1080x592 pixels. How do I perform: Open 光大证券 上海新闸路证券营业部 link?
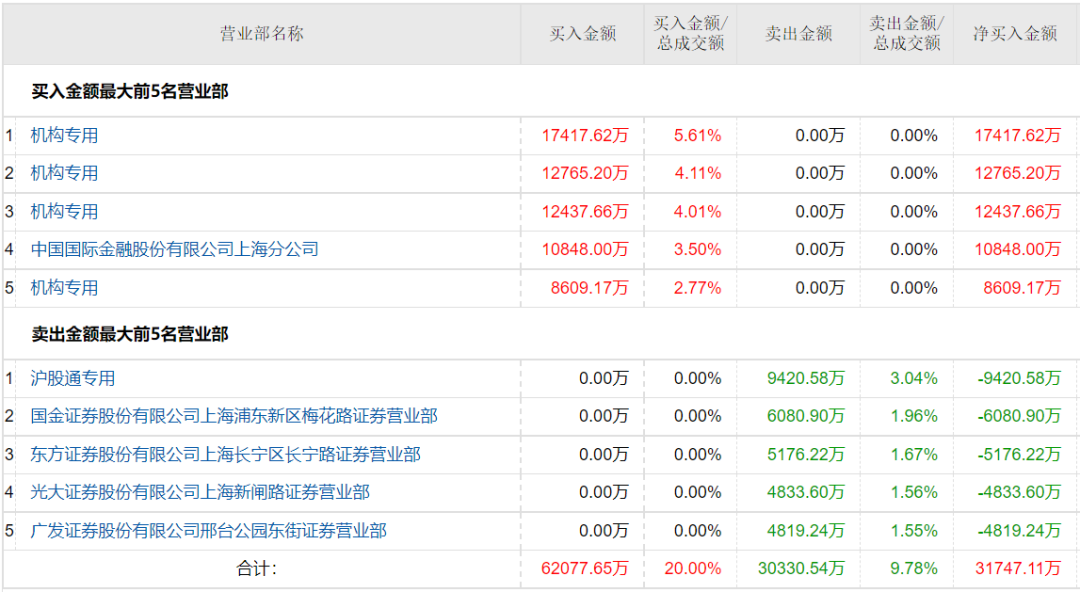coord(200,492)
